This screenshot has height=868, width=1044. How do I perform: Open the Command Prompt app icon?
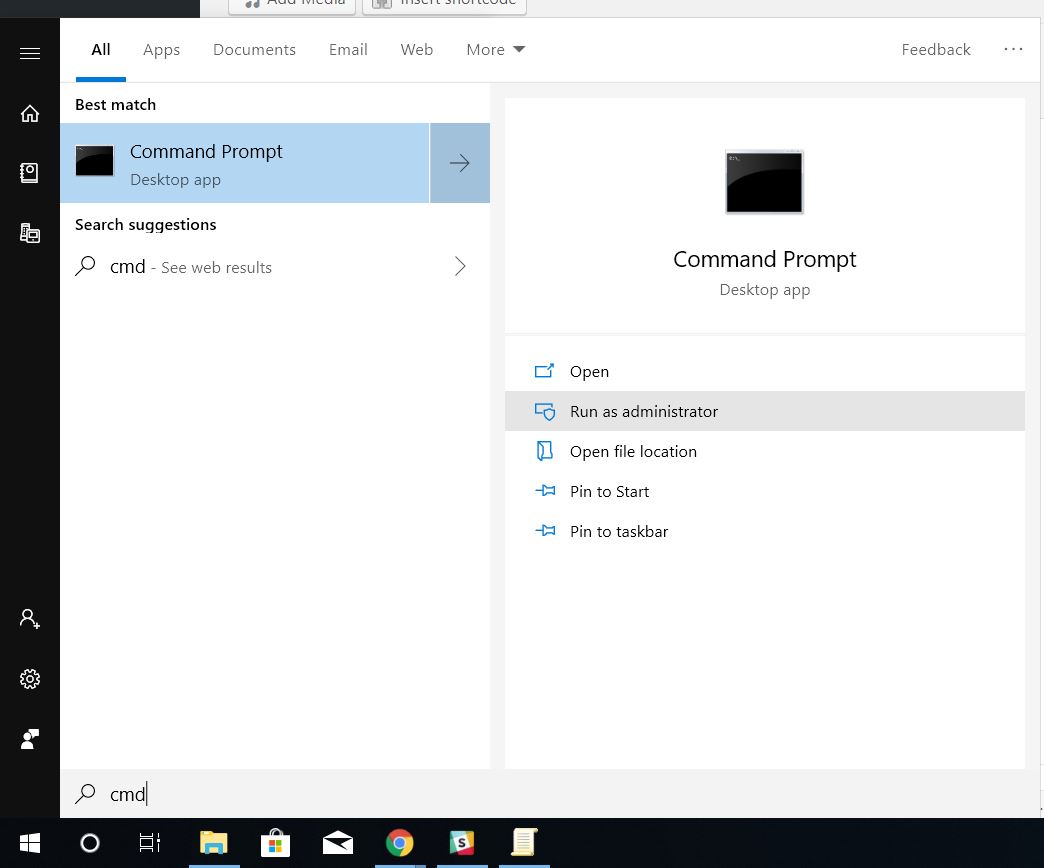(94, 160)
